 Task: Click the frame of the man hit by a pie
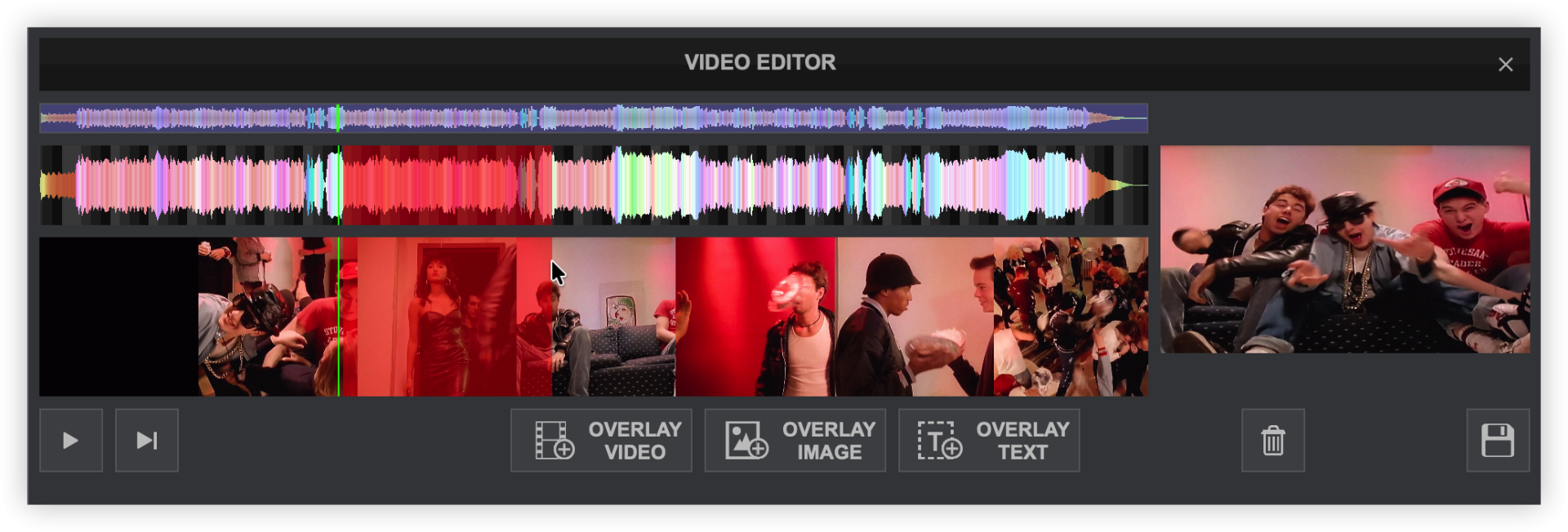pos(755,317)
